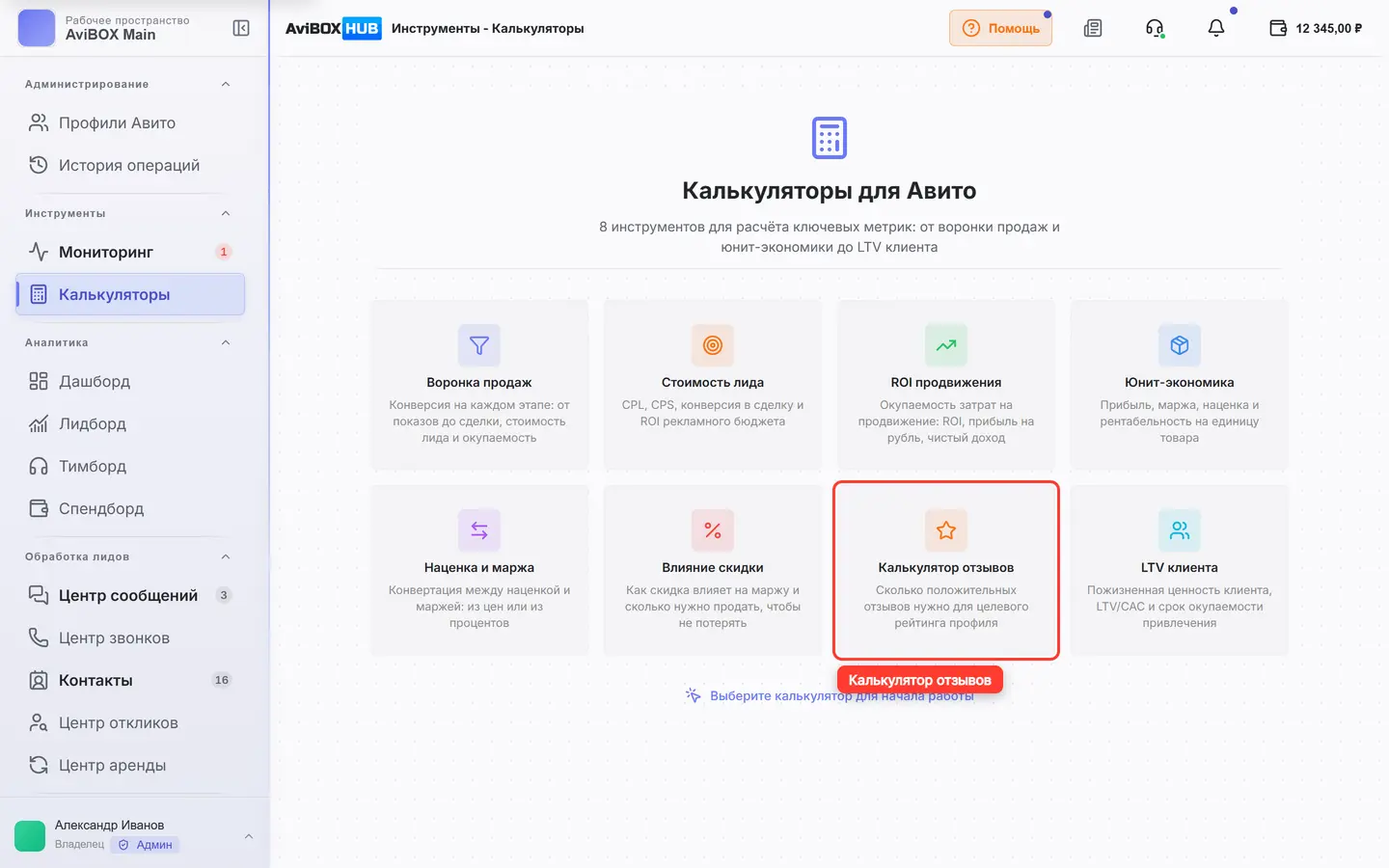Go to Спендборд
The width and height of the screenshot is (1389, 868).
pos(130,508)
